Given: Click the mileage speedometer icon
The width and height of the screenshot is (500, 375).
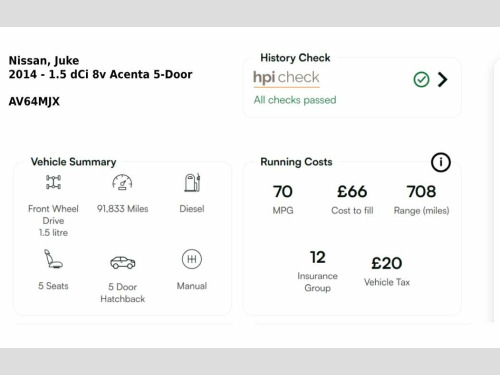Looking at the screenshot, I should pos(122,182).
